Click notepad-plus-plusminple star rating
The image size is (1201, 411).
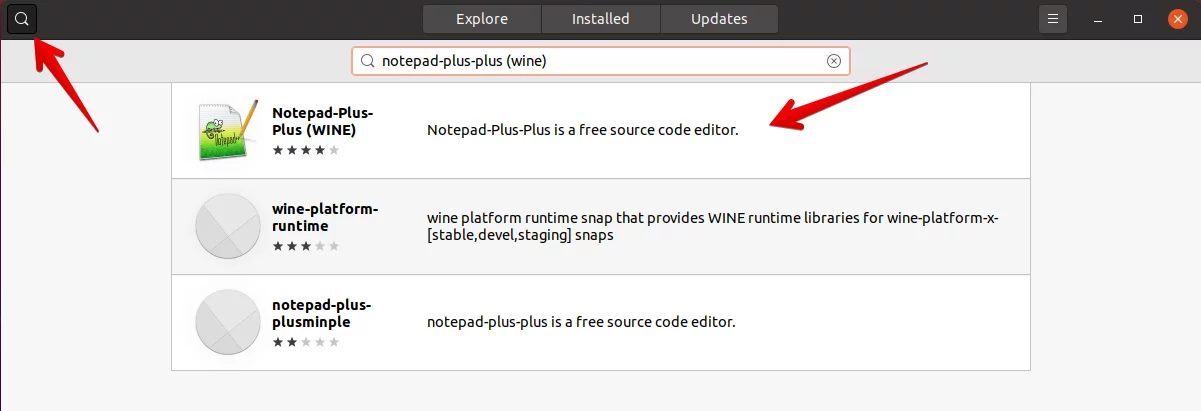[306, 341]
